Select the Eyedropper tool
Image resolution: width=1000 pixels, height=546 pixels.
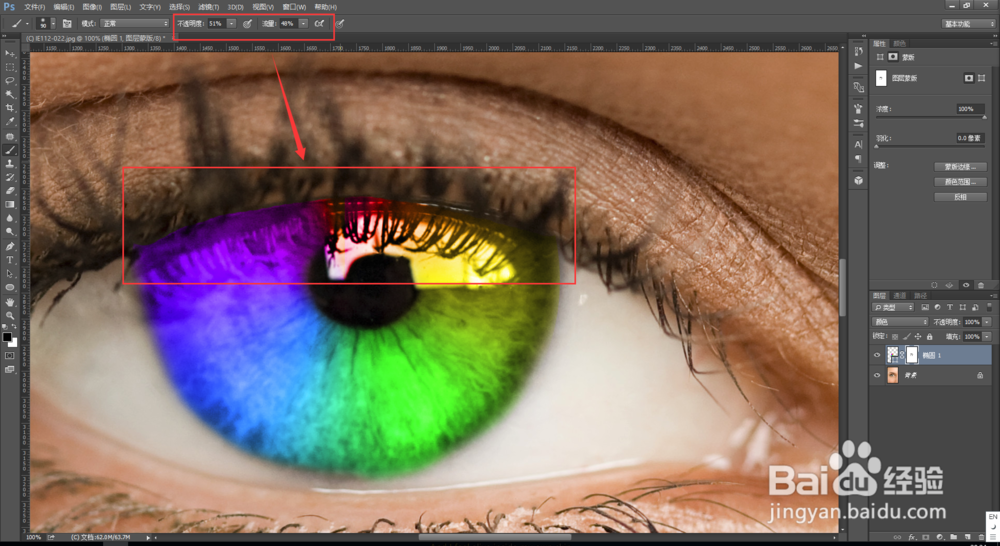[x=10, y=122]
